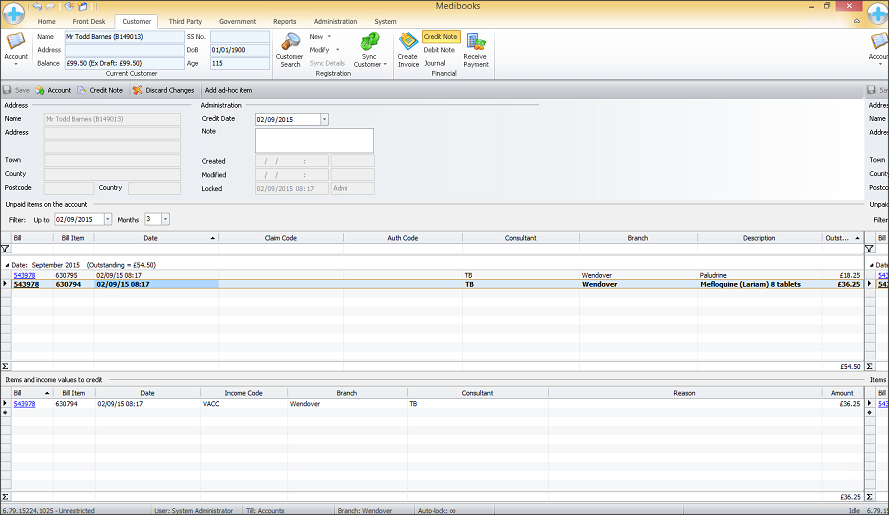The image size is (889, 515).
Task: Expand the Credit Date dropdown
Action: tap(324, 119)
